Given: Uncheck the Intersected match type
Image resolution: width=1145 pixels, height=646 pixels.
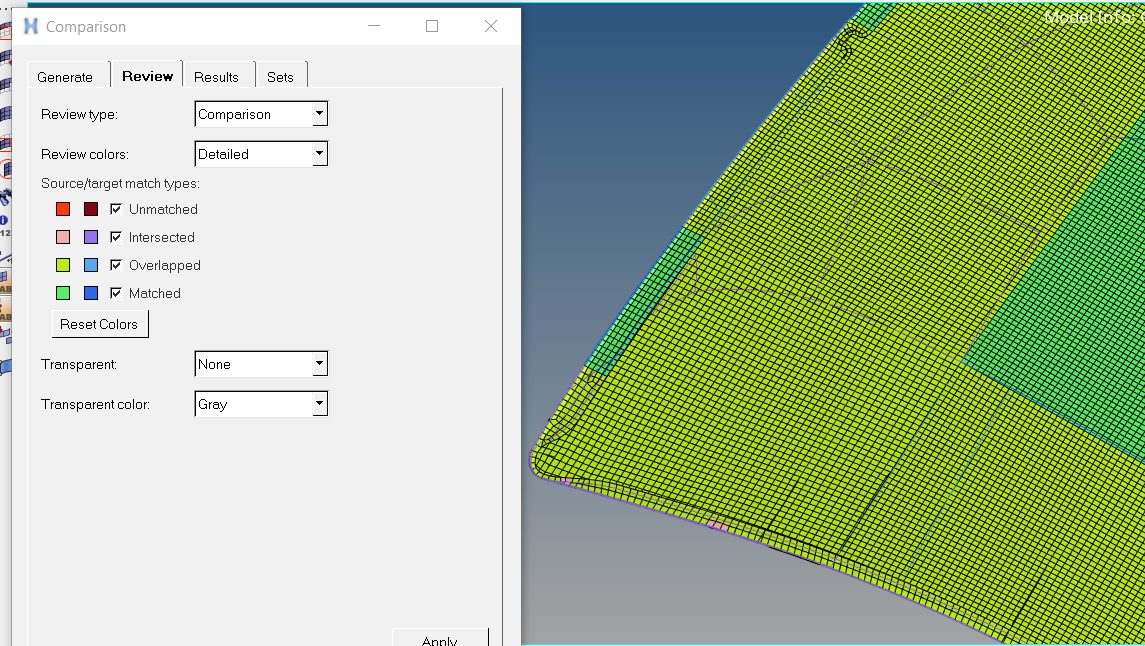Looking at the screenshot, I should [116, 237].
